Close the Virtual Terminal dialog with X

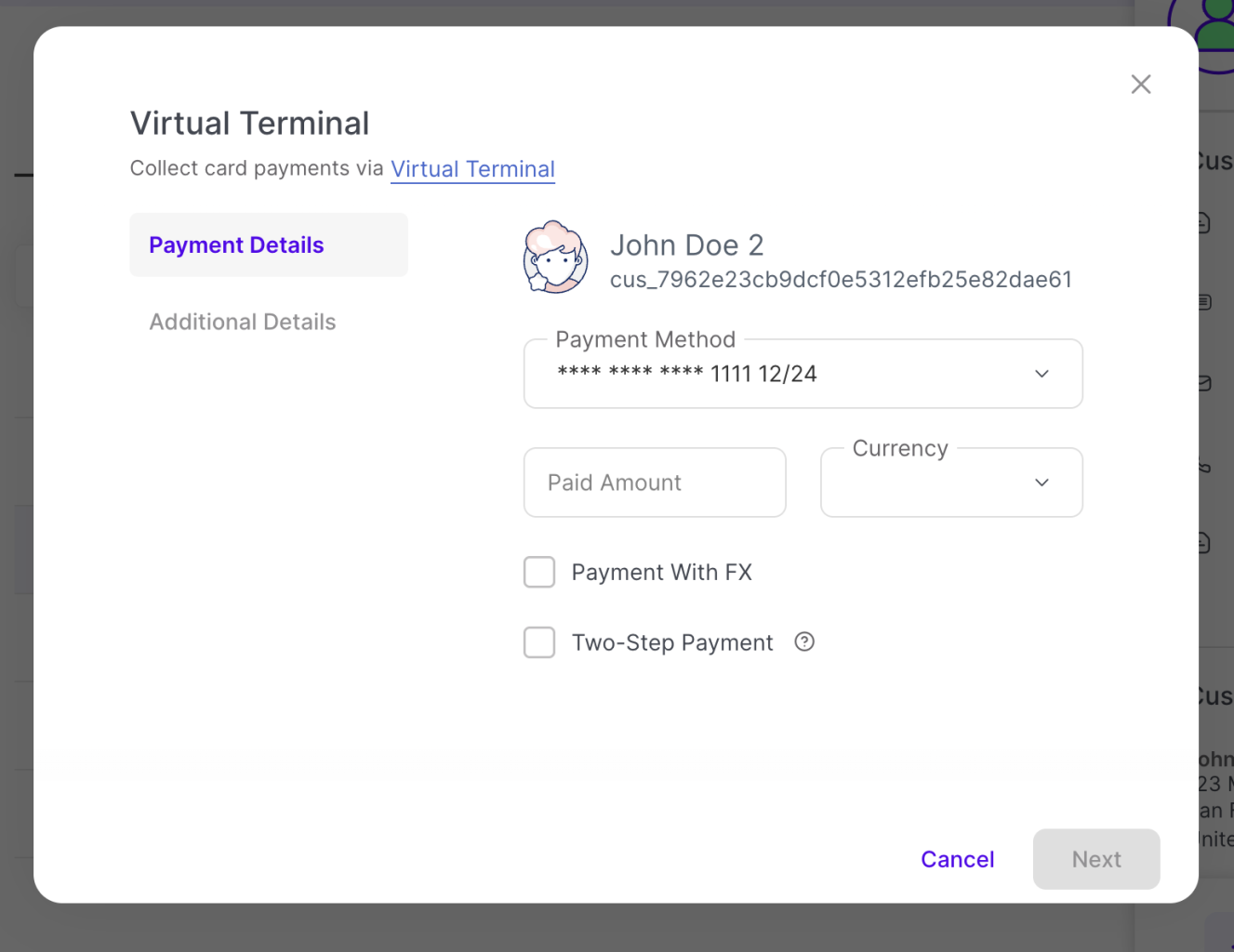click(1140, 85)
